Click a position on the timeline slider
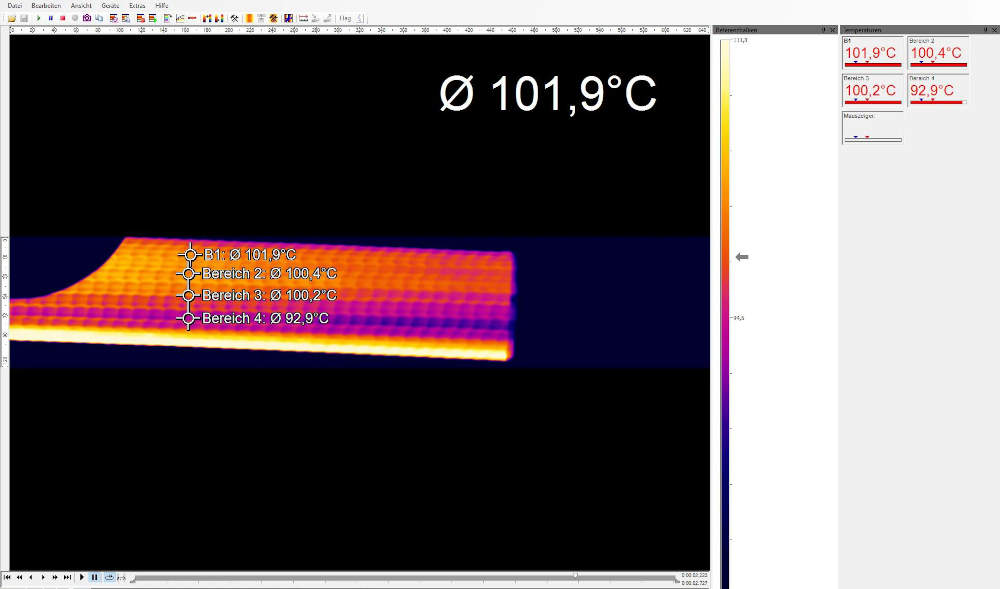The height and width of the screenshot is (589, 1000). point(400,577)
